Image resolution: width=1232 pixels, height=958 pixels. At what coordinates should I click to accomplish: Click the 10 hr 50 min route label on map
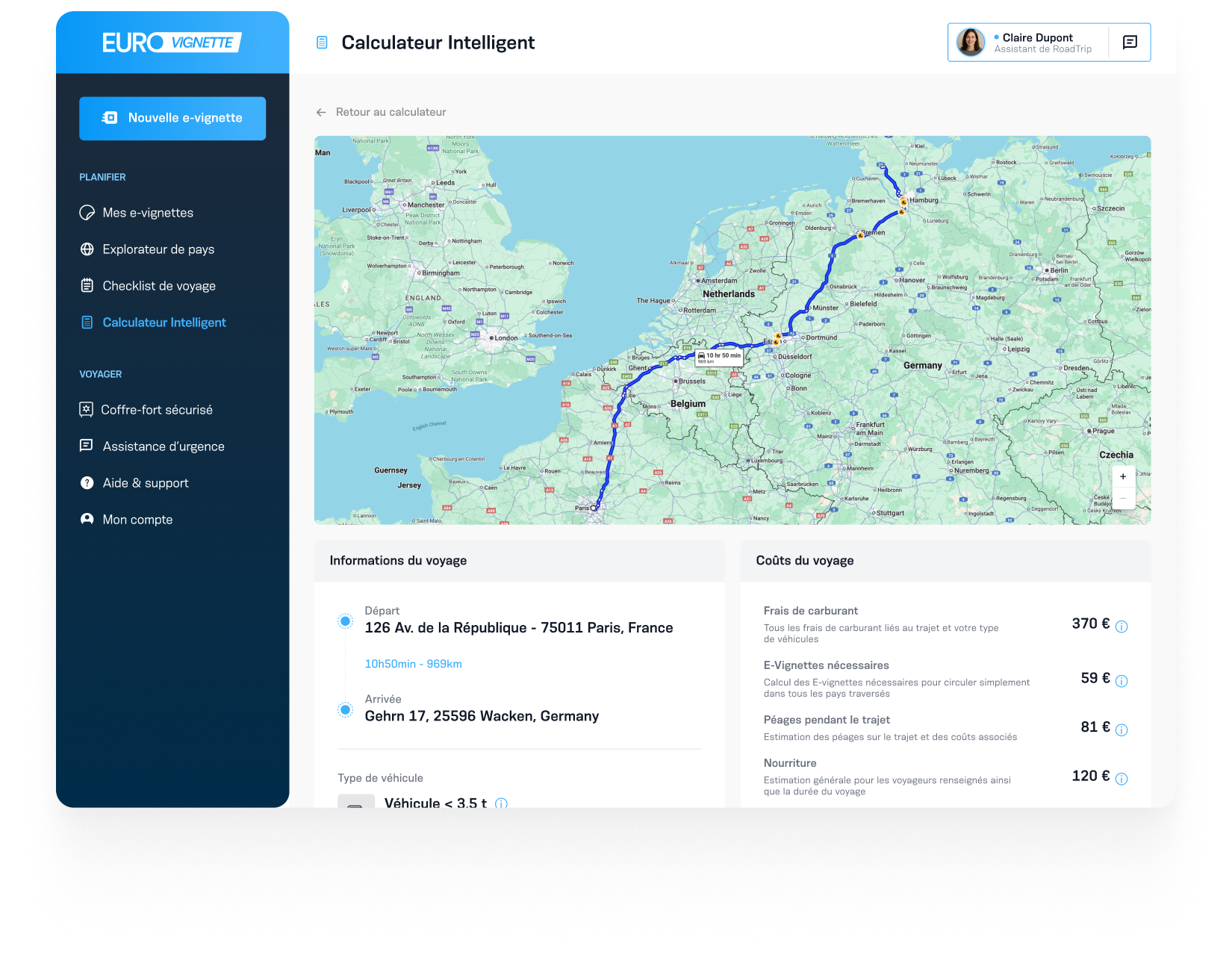tap(720, 357)
